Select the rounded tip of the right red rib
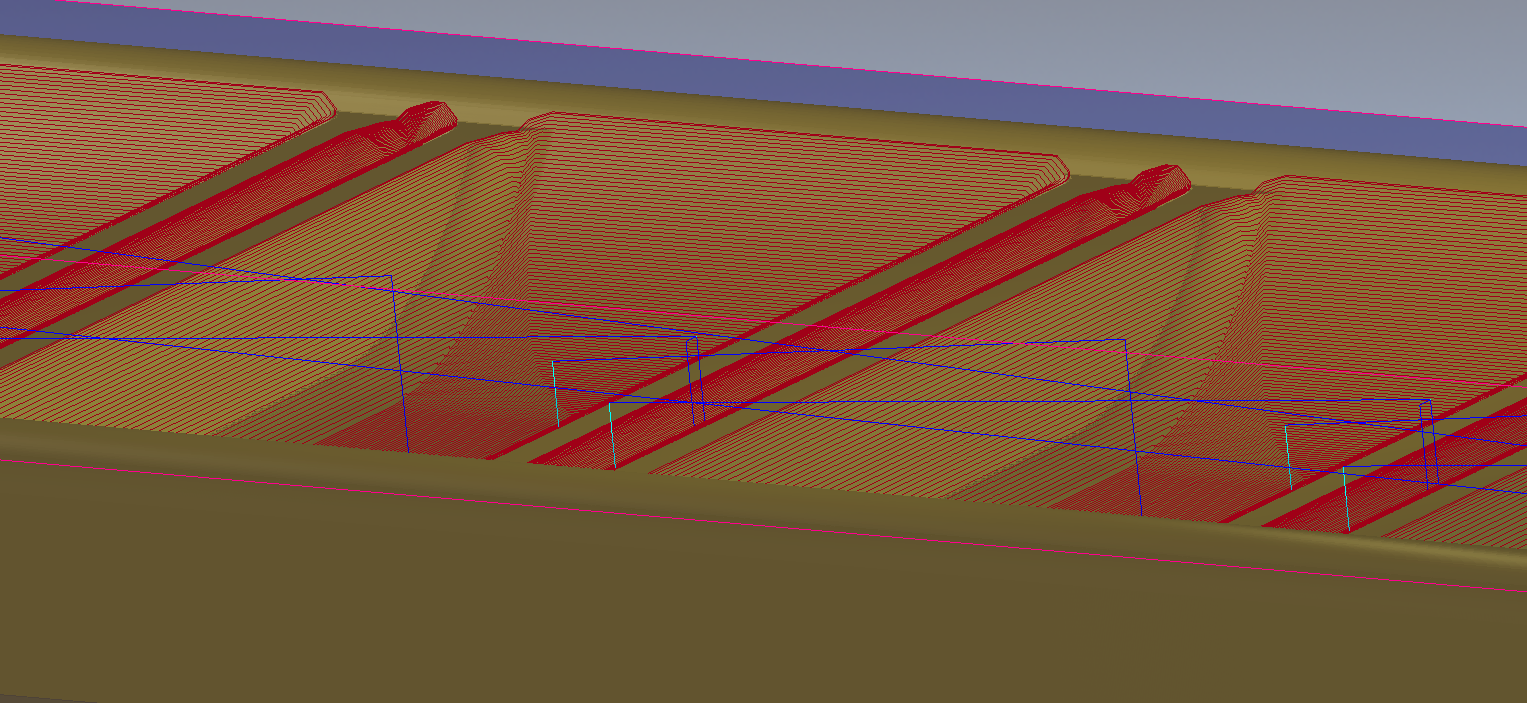1527x703 pixels. pos(1158,181)
